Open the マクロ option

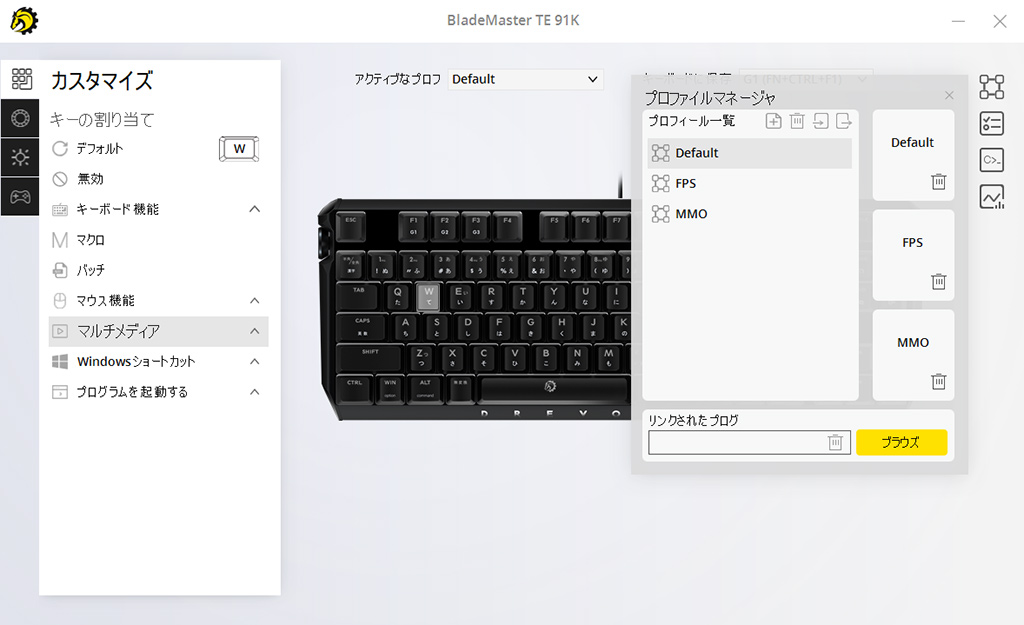point(78,240)
